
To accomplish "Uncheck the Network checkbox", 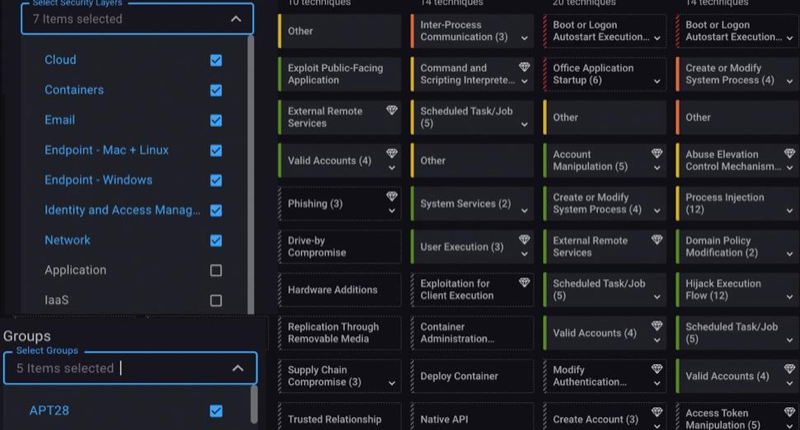I will coord(216,240).
